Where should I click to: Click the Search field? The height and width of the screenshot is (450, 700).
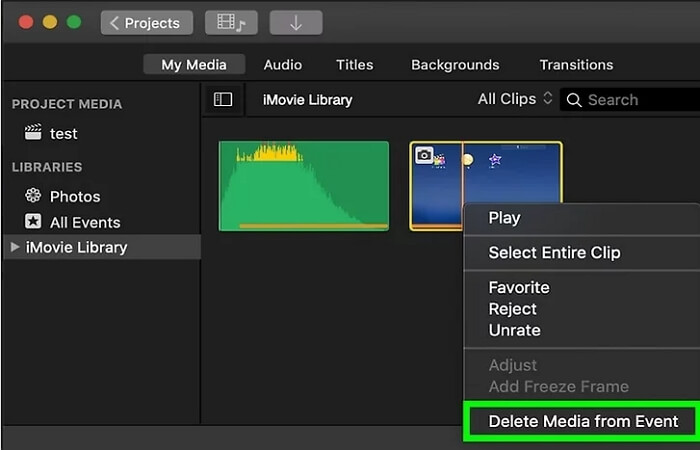629,100
